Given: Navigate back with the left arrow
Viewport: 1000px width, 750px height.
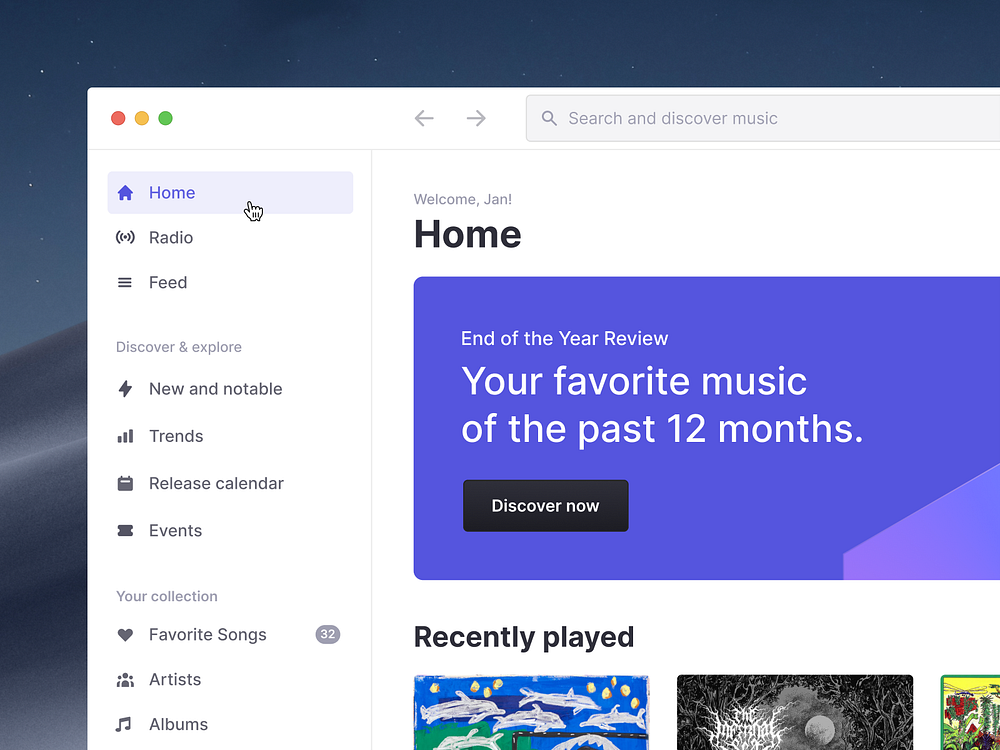Looking at the screenshot, I should [424, 118].
